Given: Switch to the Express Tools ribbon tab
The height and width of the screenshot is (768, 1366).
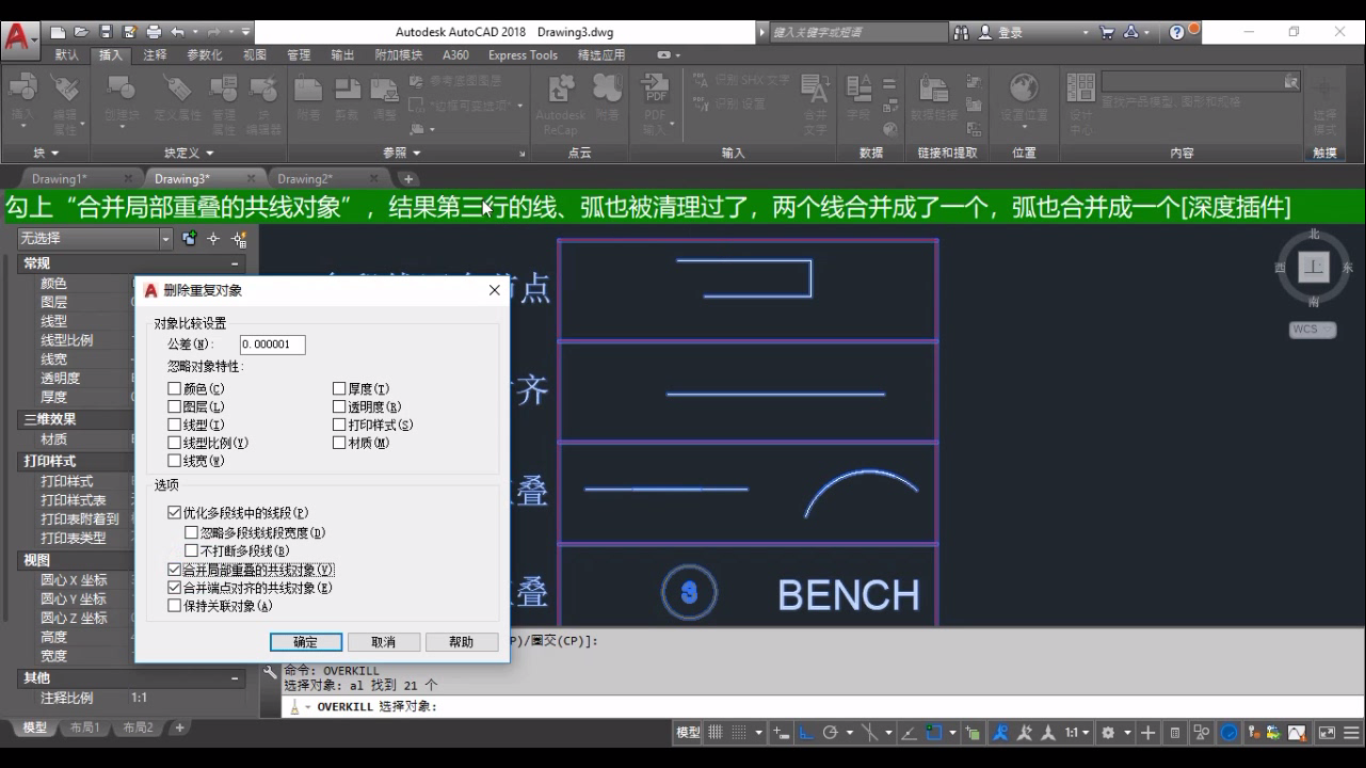Looking at the screenshot, I should coord(522,55).
